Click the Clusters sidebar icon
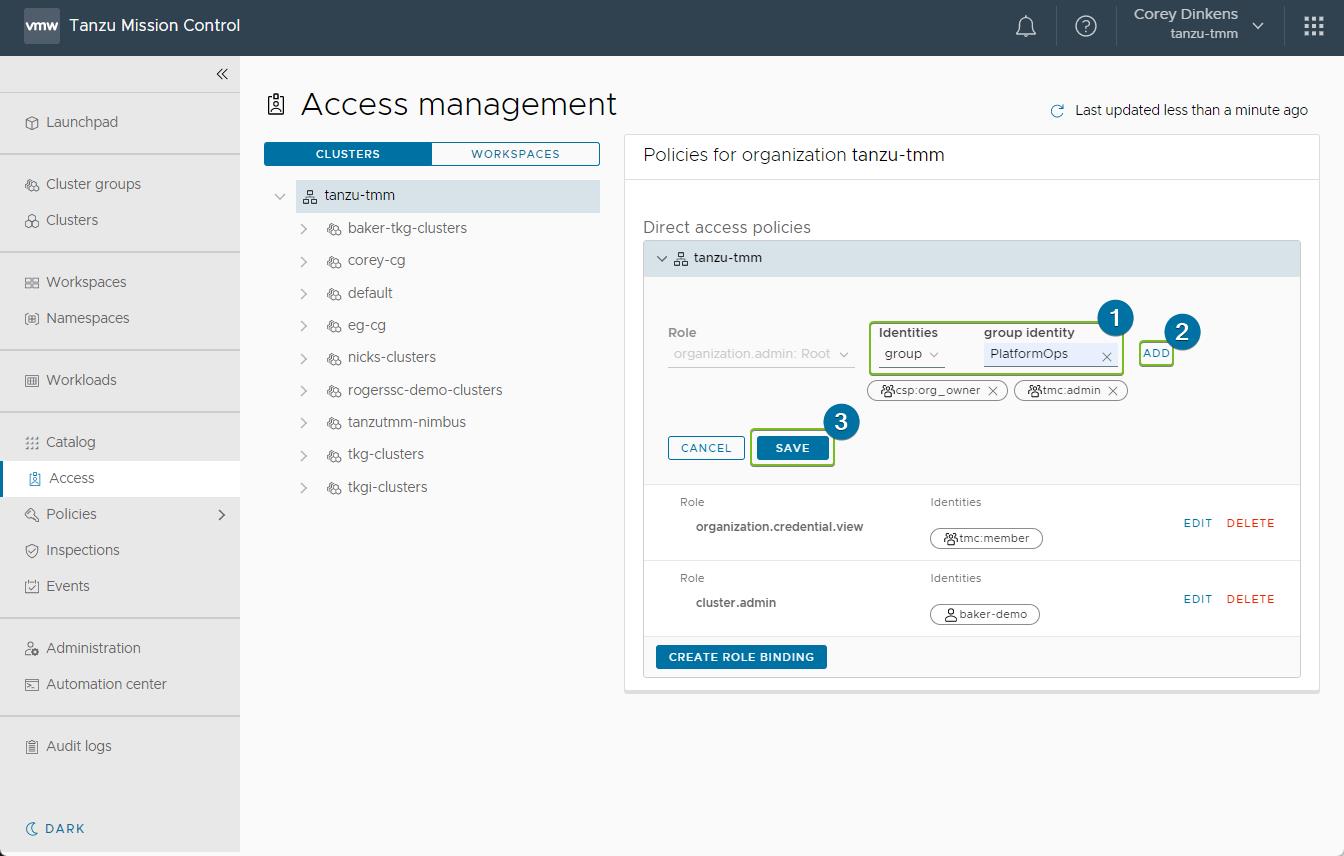 click(x=32, y=221)
